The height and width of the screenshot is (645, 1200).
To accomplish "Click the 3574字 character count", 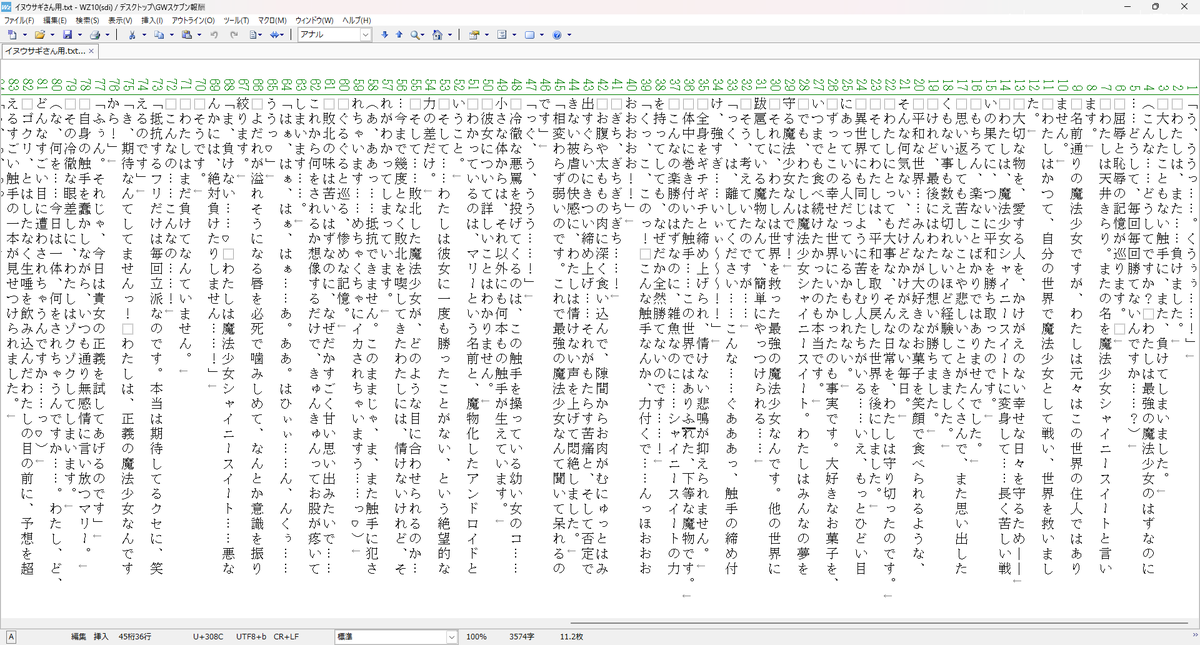I will coord(523,636).
